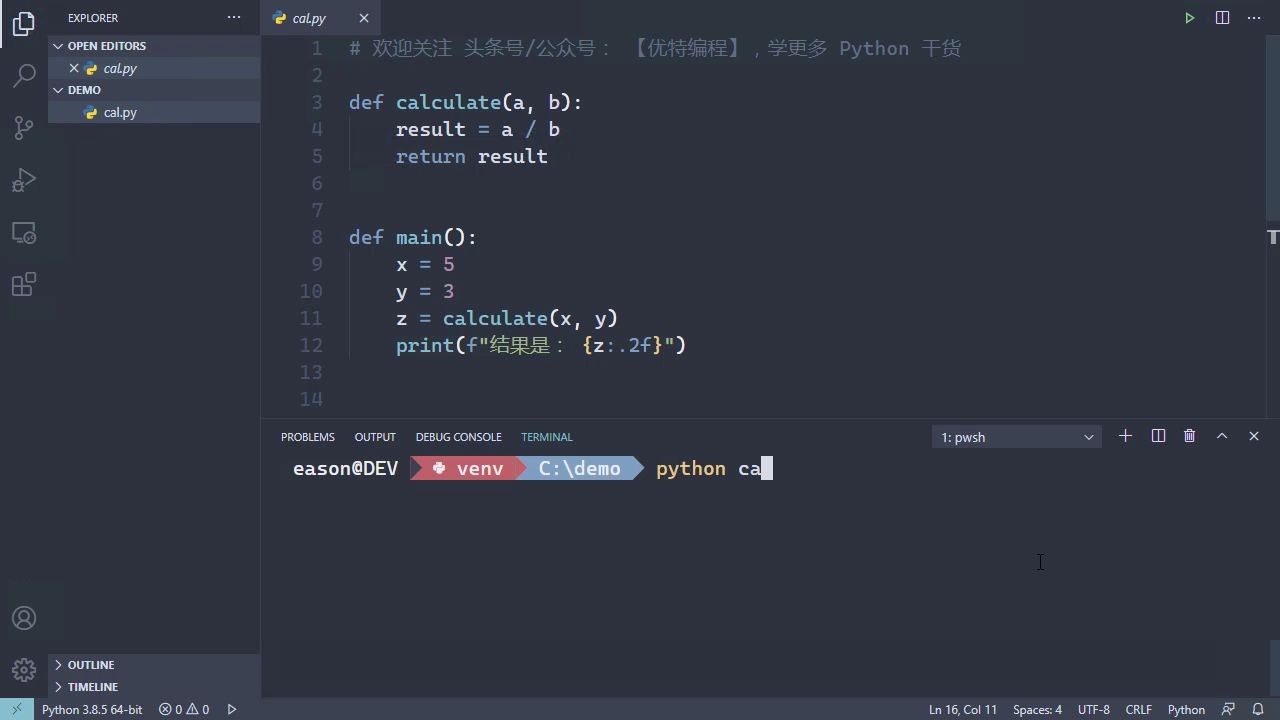The height and width of the screenshot is (720, 1280).
Task: Maximize the panel with the up chevron
Action: click(x=1222, y=436)
